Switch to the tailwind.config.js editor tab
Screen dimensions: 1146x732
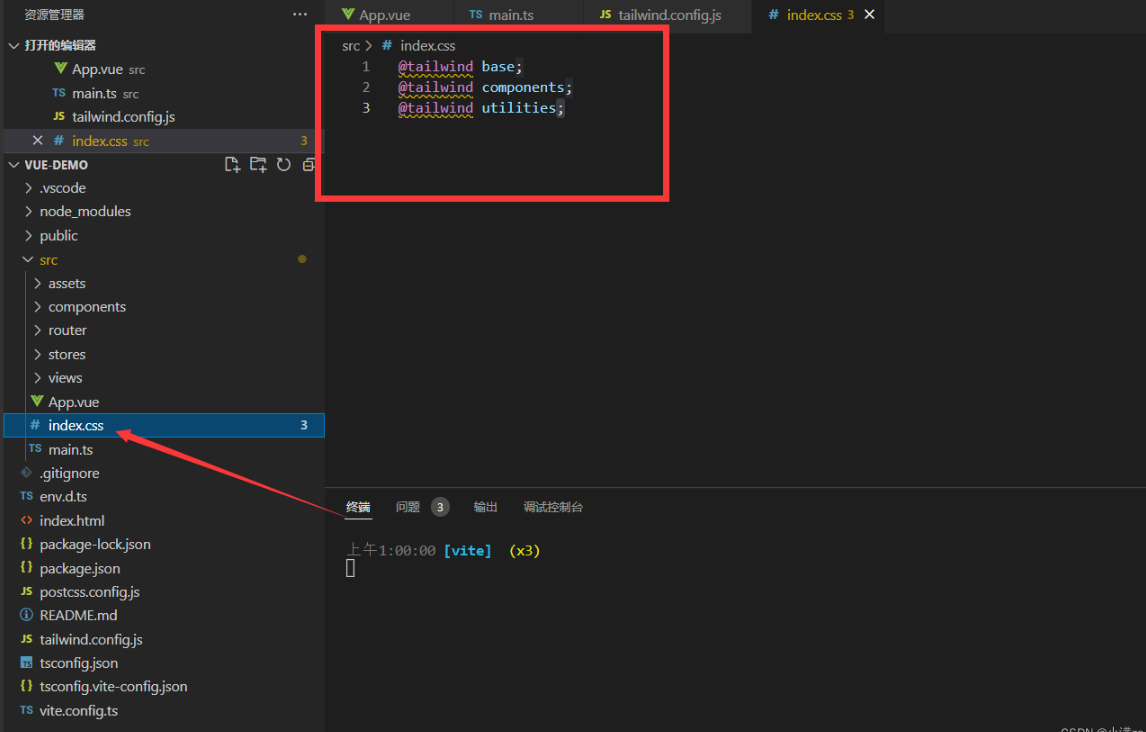(669, 15)
